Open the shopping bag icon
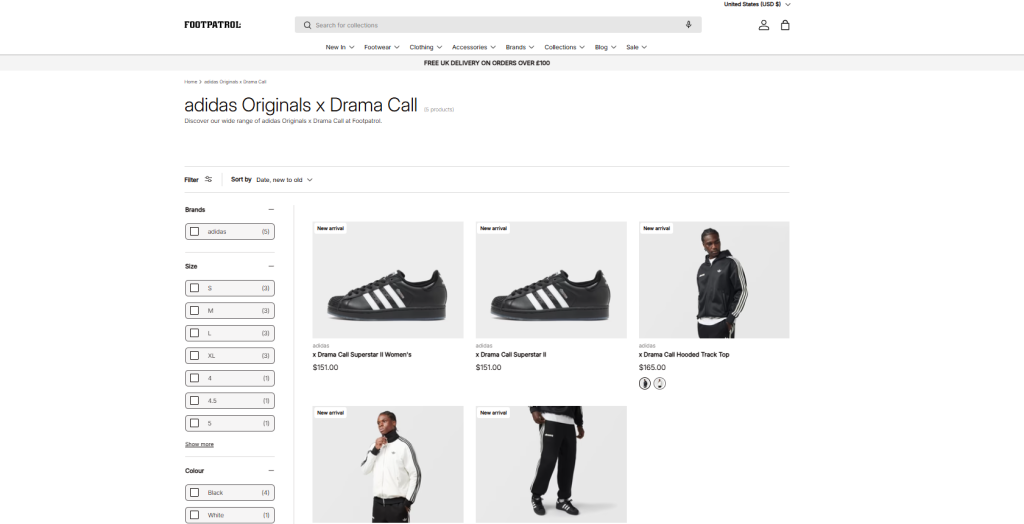 coord(785,25)
